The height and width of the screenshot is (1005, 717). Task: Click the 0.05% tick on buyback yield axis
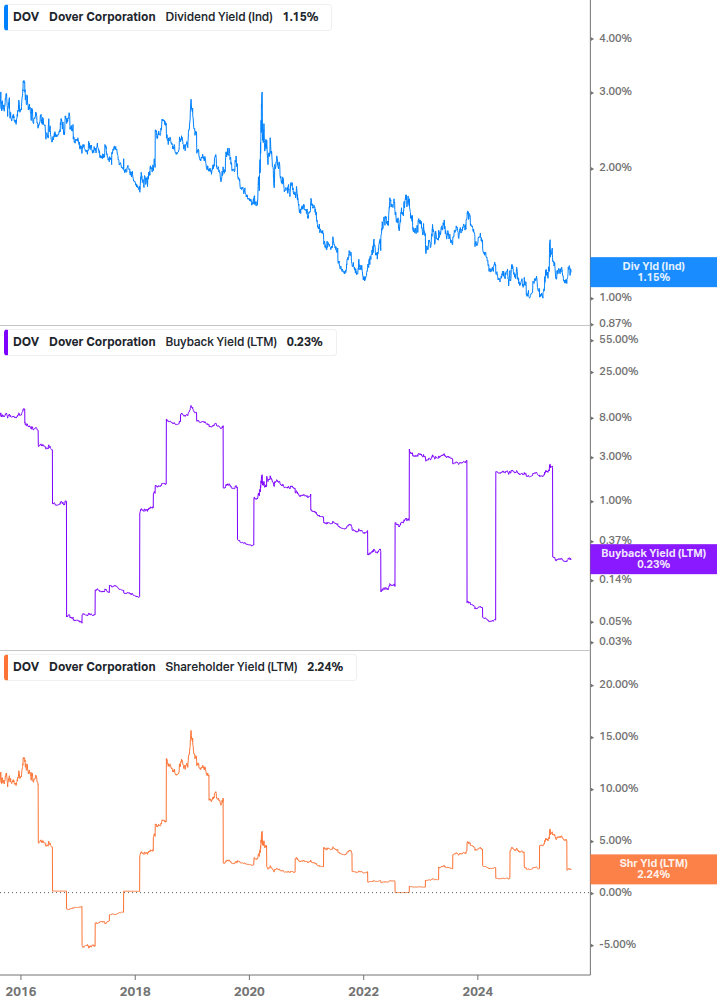(x=615, y=622)
